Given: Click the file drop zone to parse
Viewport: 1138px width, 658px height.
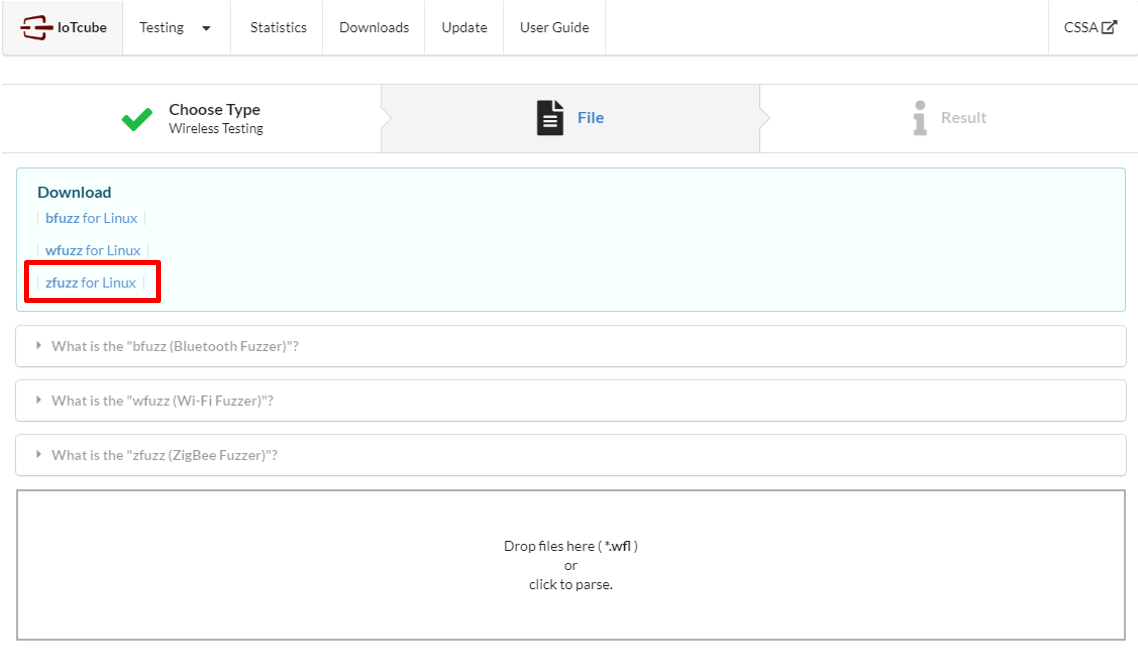Looking at the screenshot, I should (x=570, y=565).
